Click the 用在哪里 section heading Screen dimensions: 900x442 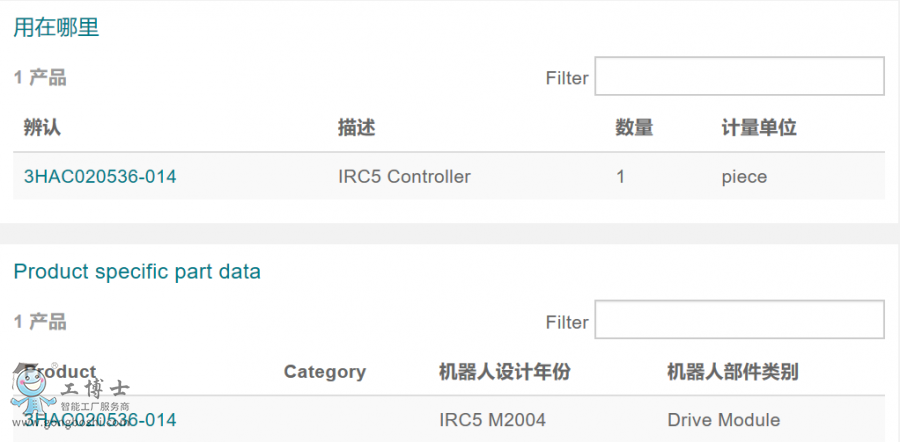(x=56, y=28)
